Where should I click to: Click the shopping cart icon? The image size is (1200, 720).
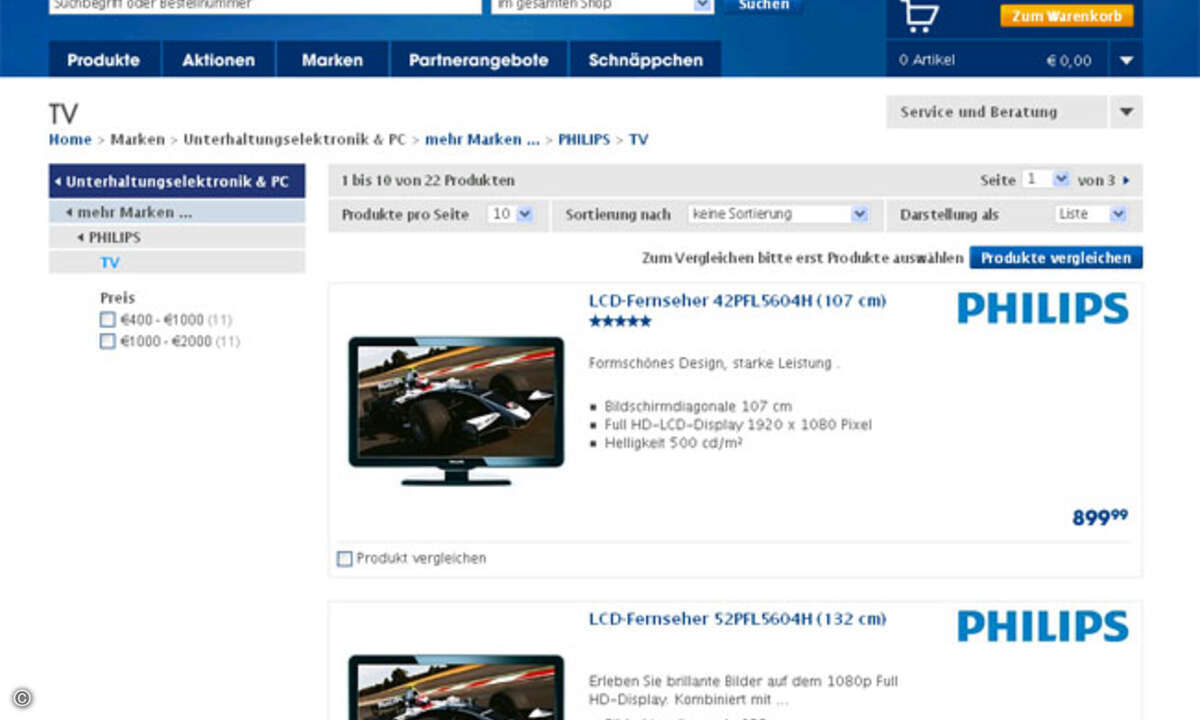coord(919,14)
